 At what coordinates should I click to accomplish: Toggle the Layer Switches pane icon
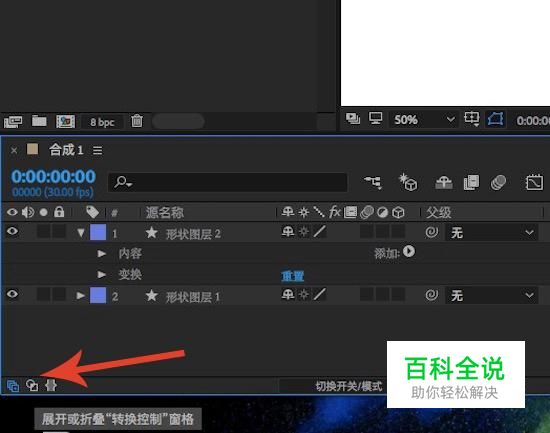pos(13,386)
